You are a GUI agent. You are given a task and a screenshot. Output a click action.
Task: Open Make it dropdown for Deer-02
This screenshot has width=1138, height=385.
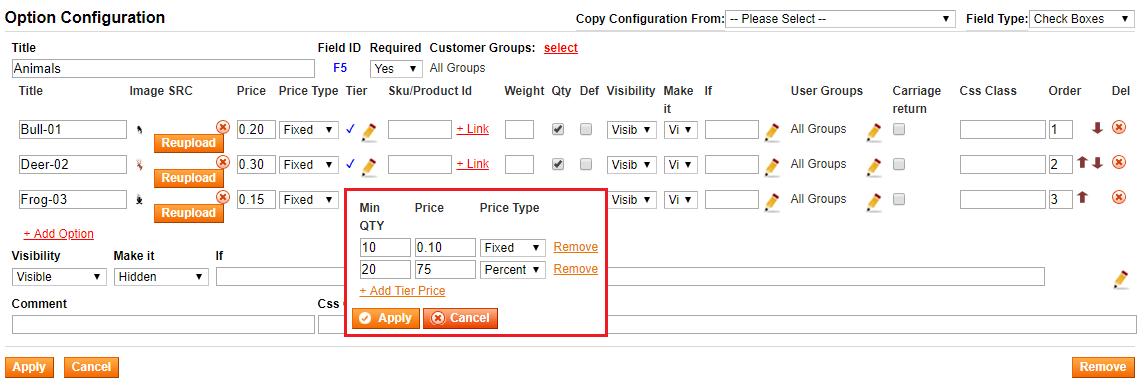pos(680,165)
